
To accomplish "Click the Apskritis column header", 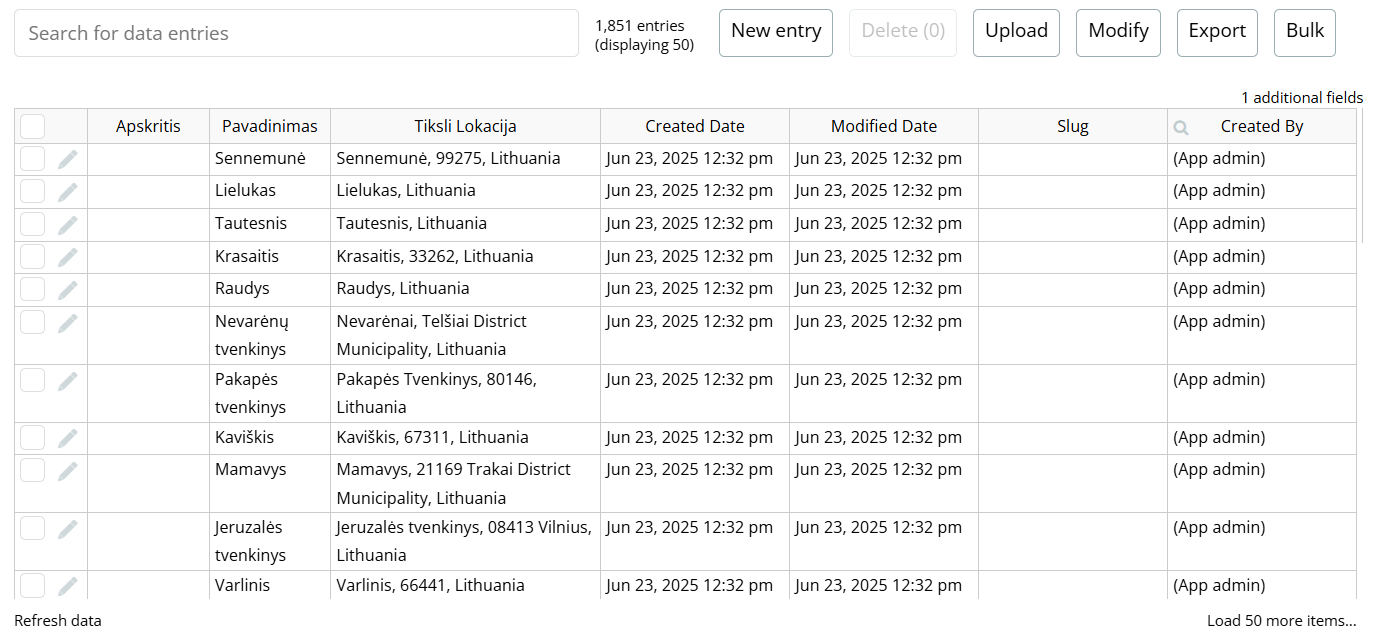I will tap(148, 126).
